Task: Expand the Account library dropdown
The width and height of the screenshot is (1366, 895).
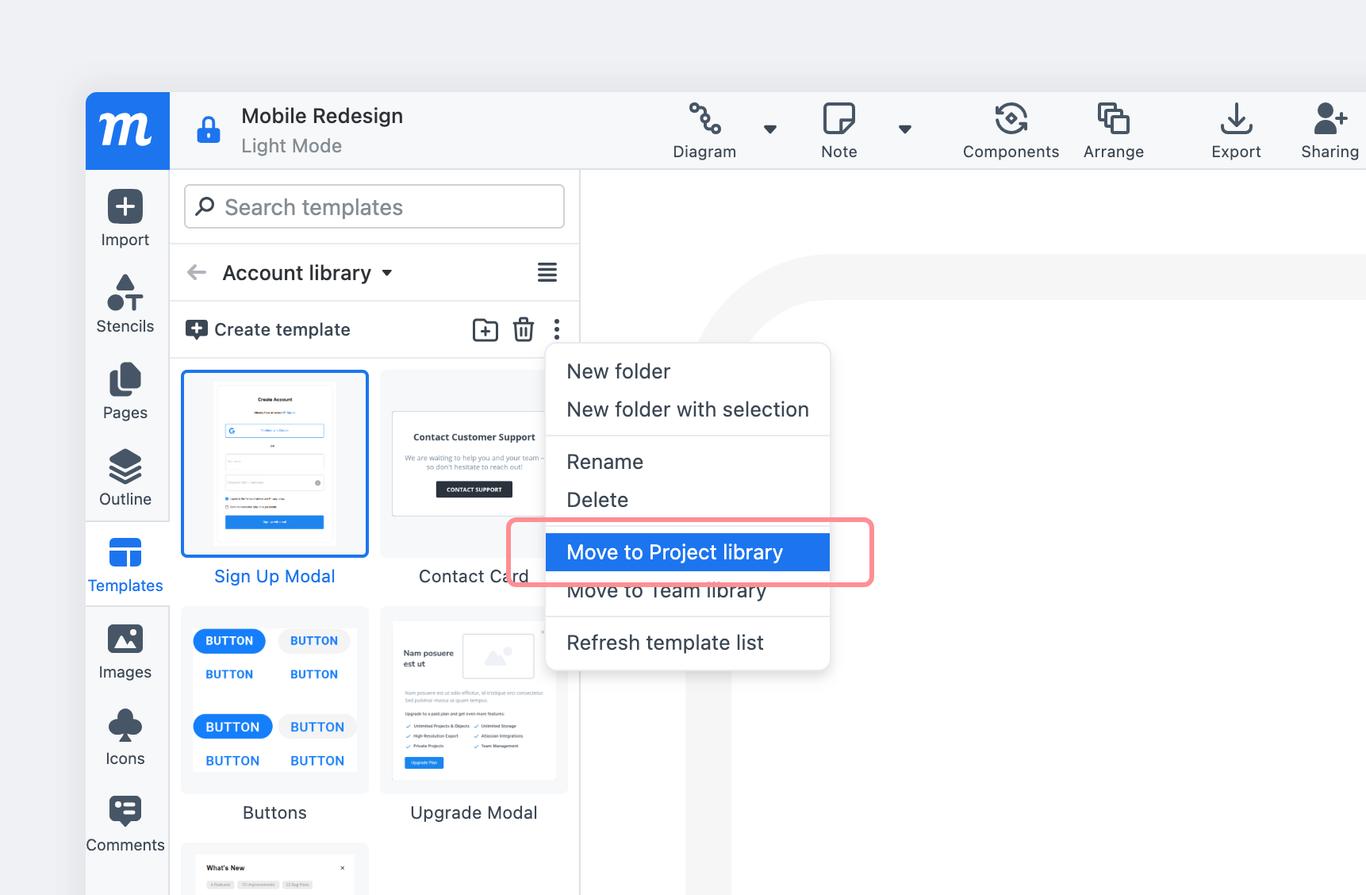Action: click(308, 273)
